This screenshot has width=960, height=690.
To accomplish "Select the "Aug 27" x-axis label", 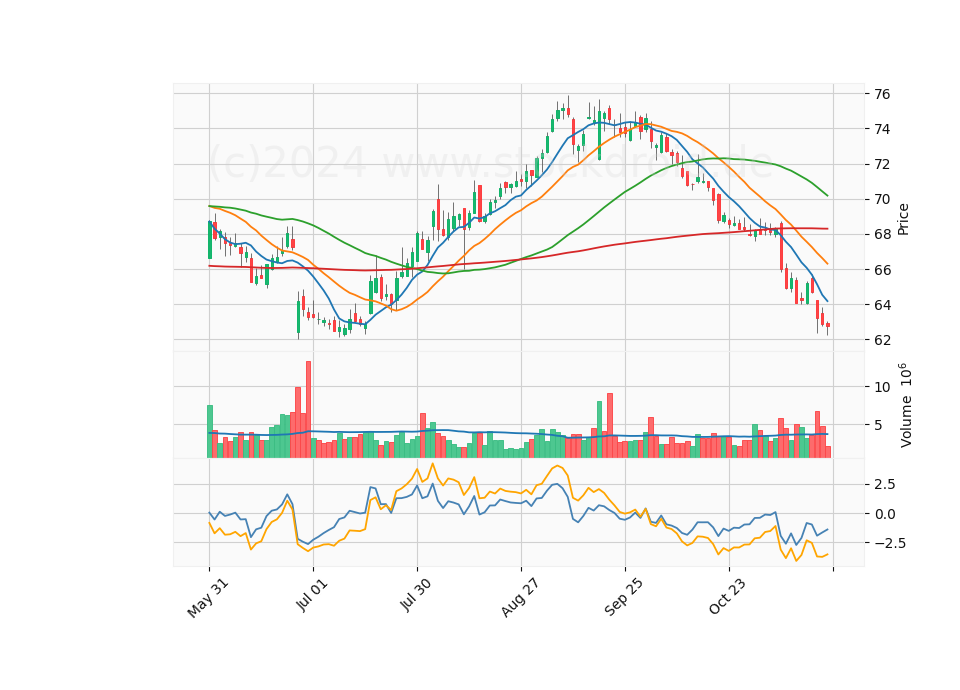I will 520,597.
